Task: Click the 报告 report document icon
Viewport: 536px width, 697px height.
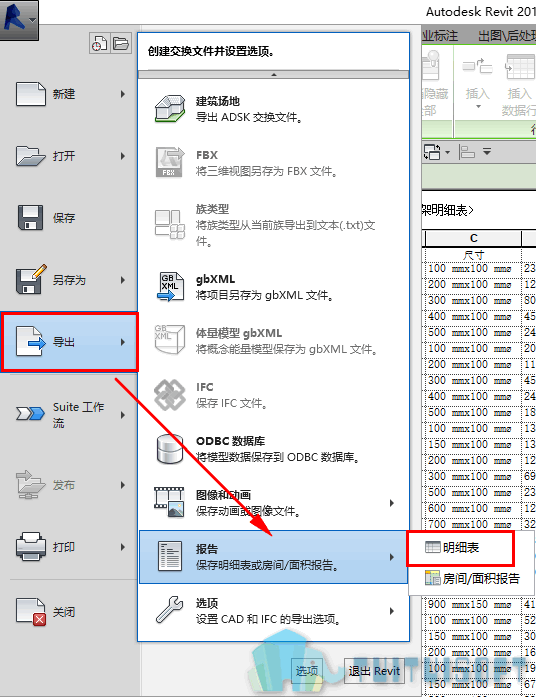Action: tap(170, 556)
